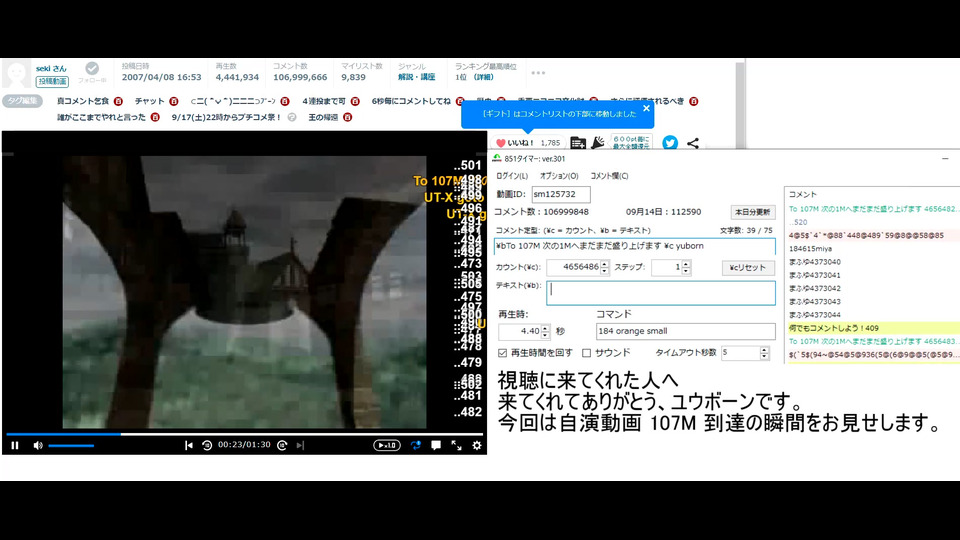Open the seki さん uploader link
Image resolution: width=960 pixels, height=540 pixels.
pos(51,69)
